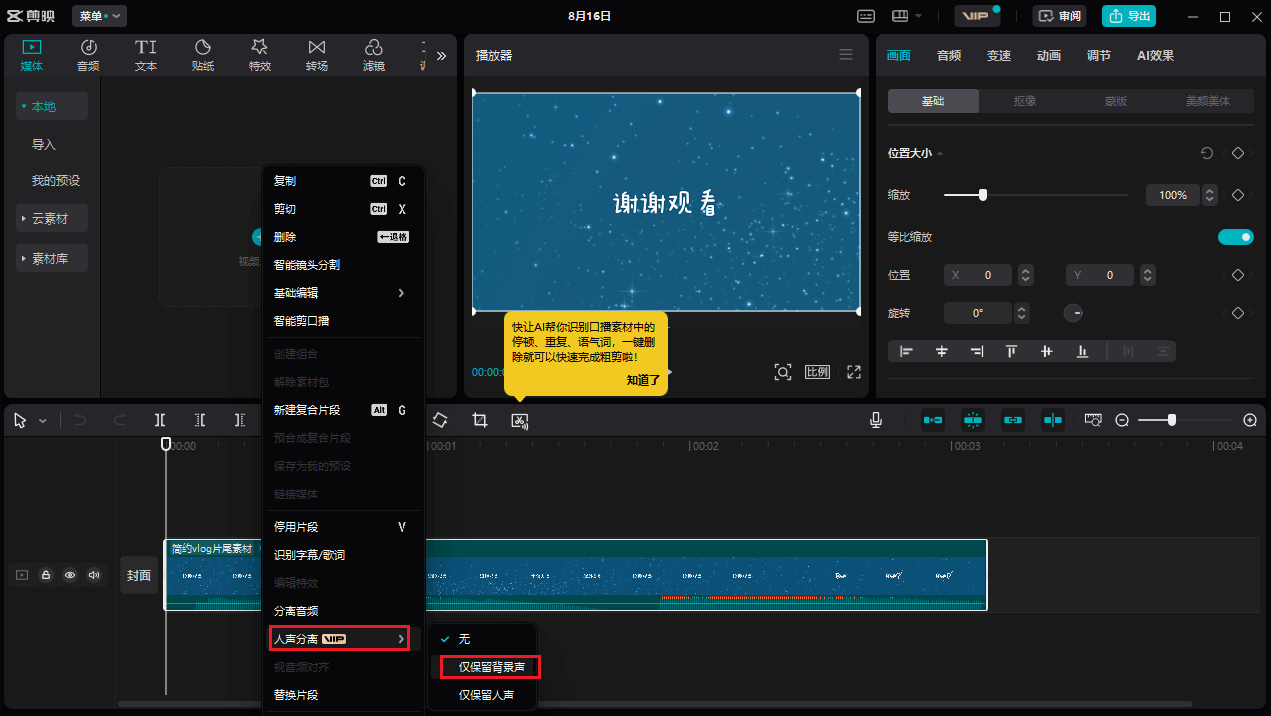The width and height of the screenshot is (1271, 716).
Task: Click the 封面 cover thumbnail on timeline
Action: point(140,575)
